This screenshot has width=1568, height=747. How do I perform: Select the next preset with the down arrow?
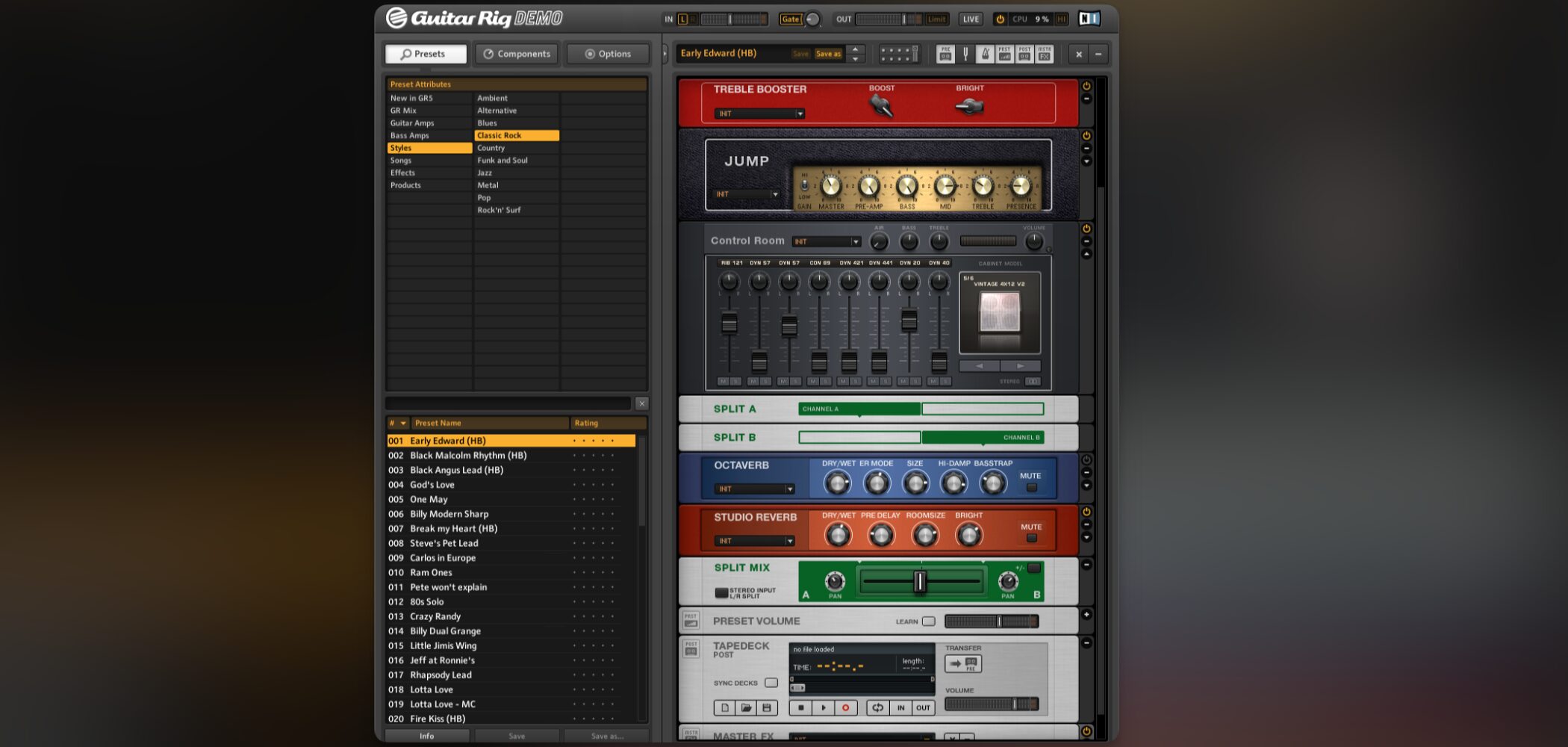click(x=856, y=58)
